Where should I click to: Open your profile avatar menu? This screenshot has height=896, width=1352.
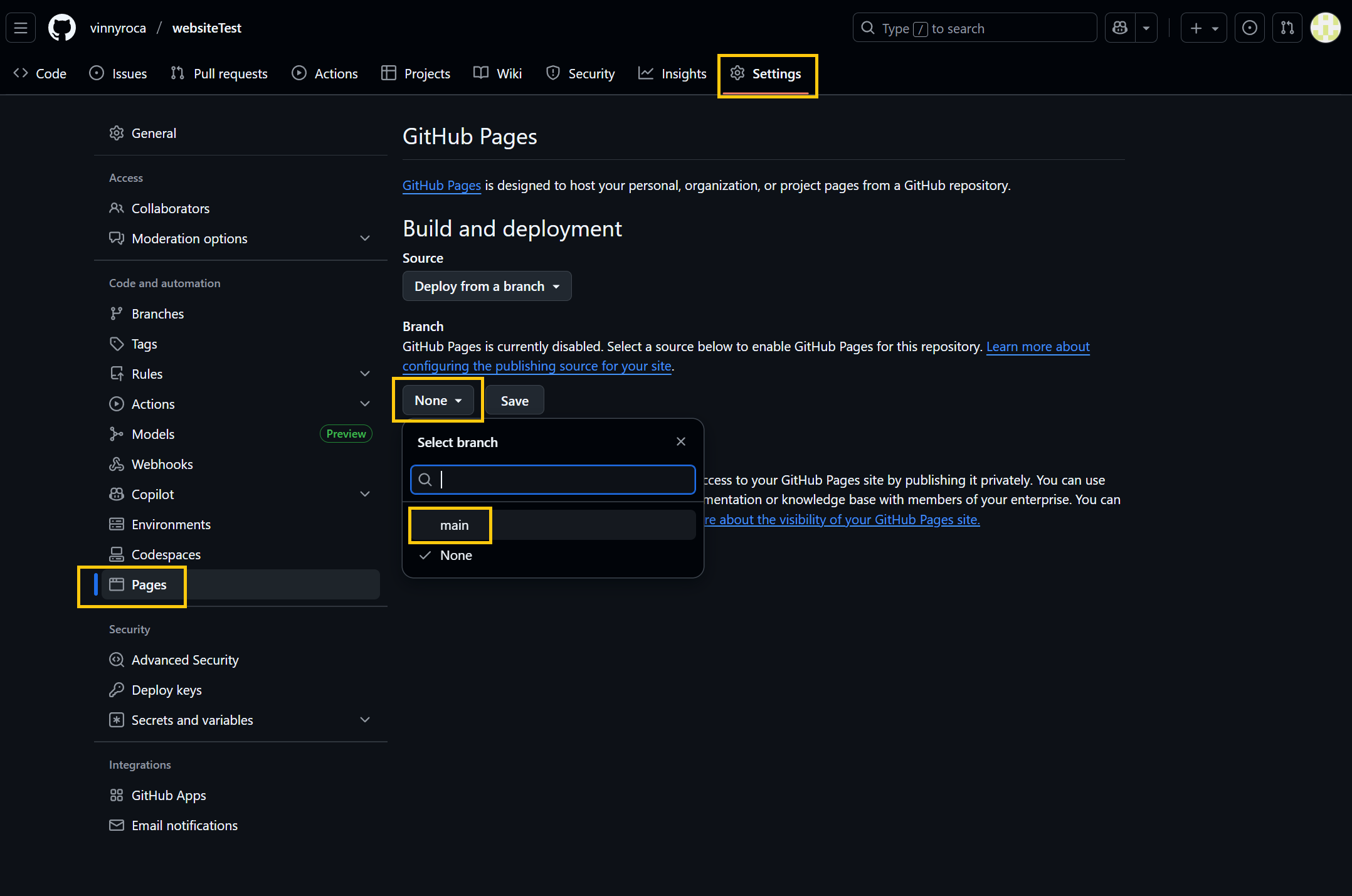click(x=1325, y=28)
